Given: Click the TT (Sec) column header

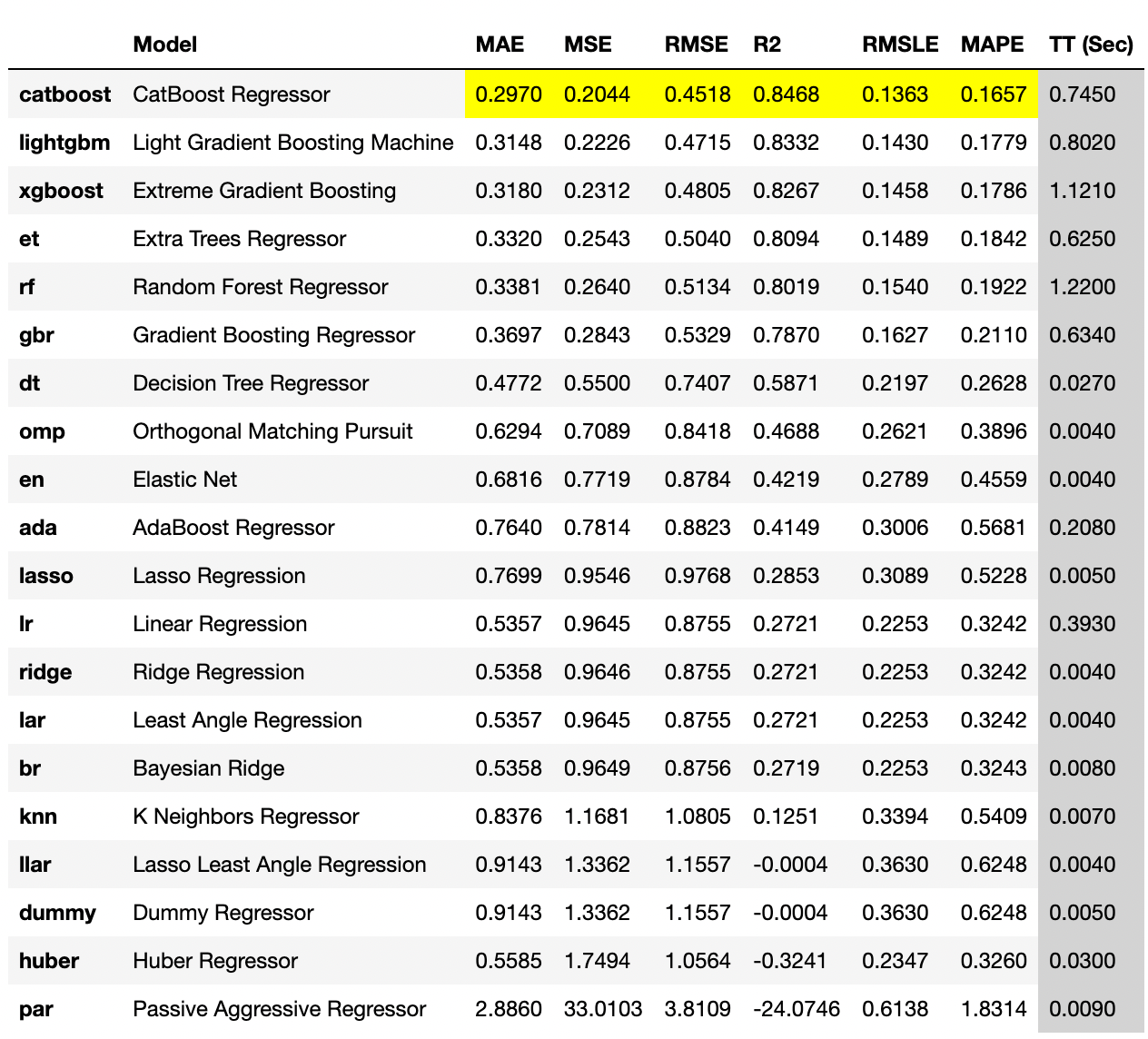Looking at the screenshot, I should (1091, 45).
